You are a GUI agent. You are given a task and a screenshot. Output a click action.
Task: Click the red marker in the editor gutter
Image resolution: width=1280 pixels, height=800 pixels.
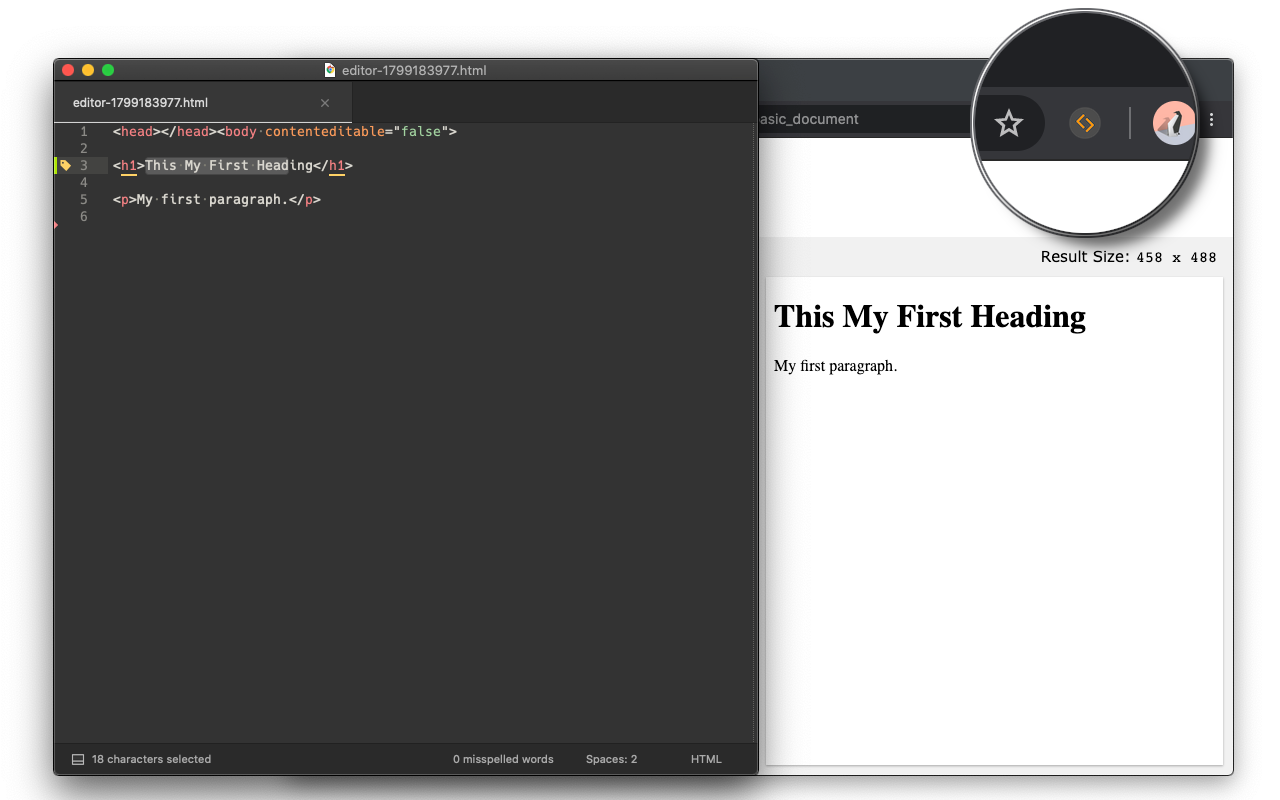pos(56,226)
